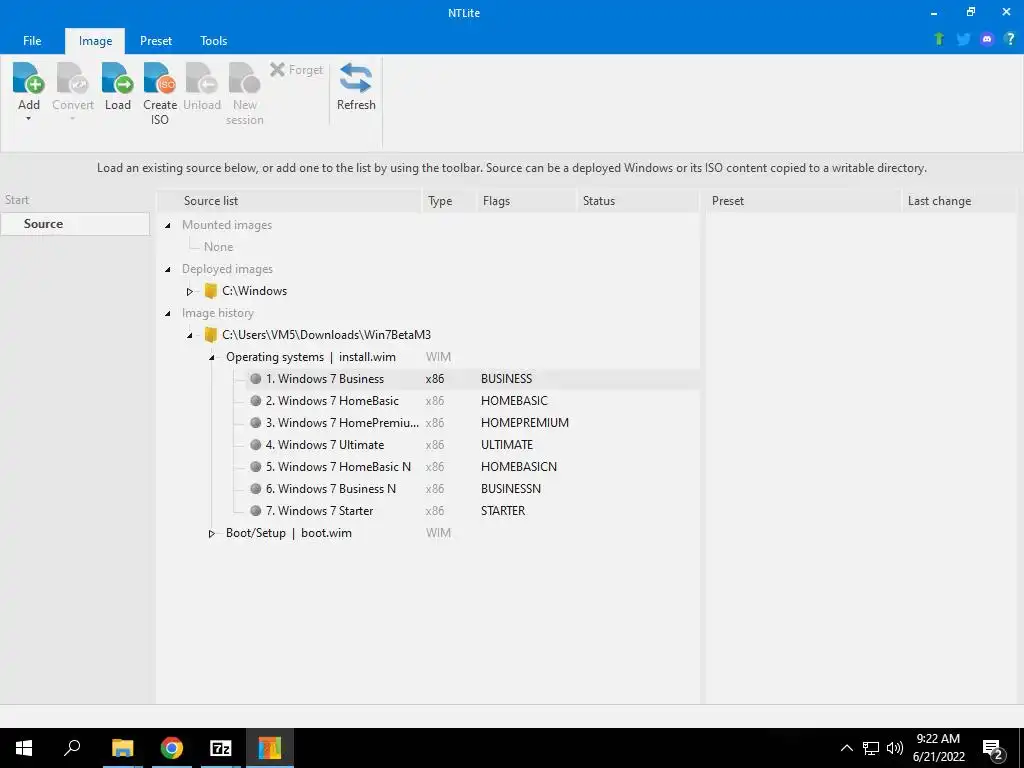Click the Unload toolbar icon
Viewport: 1024px width, 768px height.
click(202, 78)
